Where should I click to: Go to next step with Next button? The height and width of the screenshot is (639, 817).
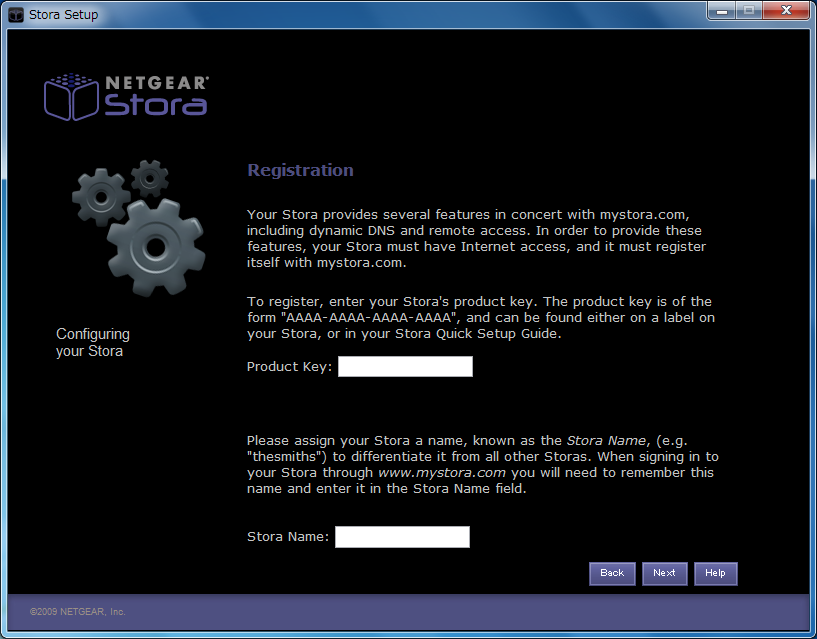coord(664,573)
